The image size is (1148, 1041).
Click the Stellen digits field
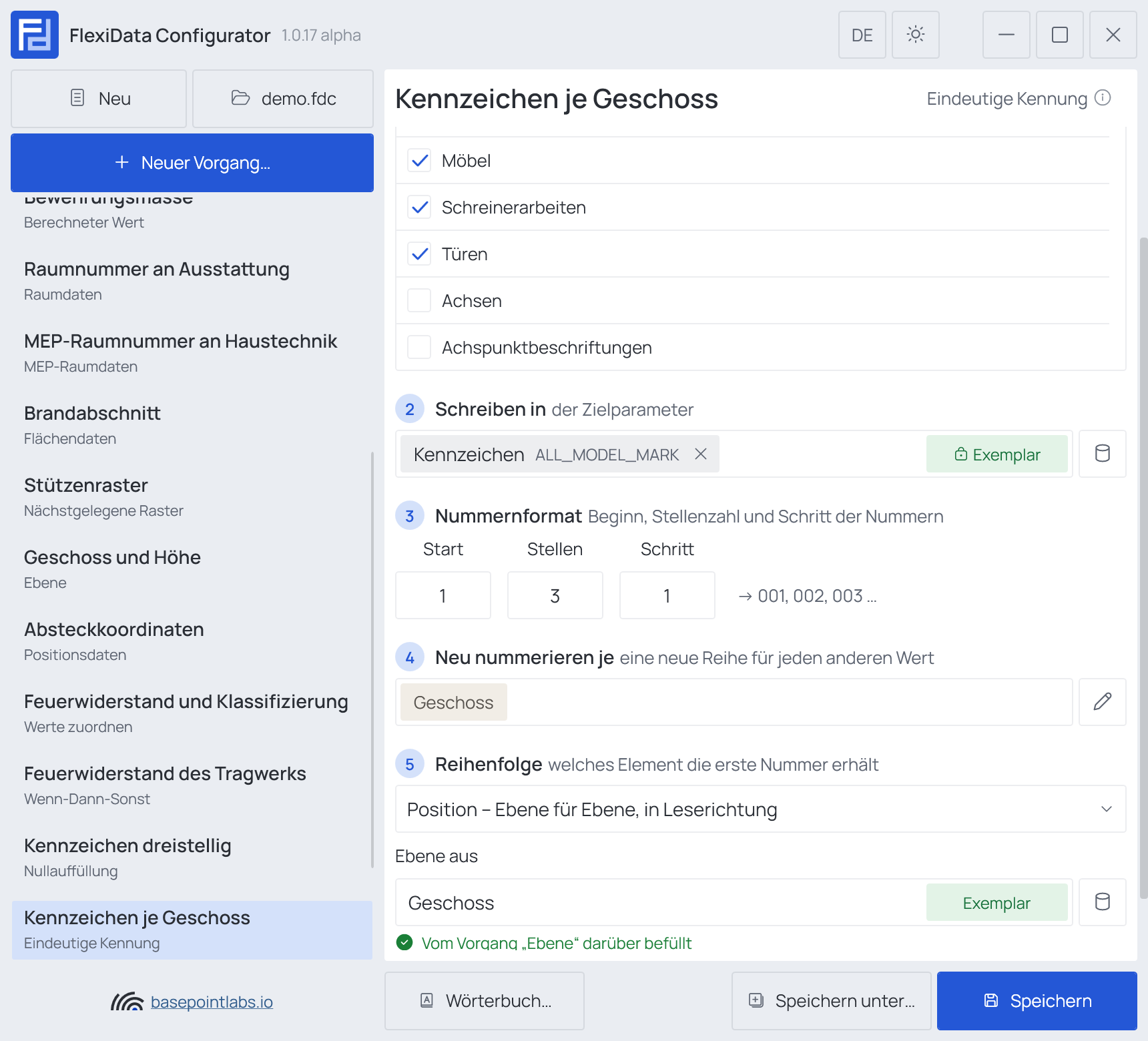(x=555, y=595)
